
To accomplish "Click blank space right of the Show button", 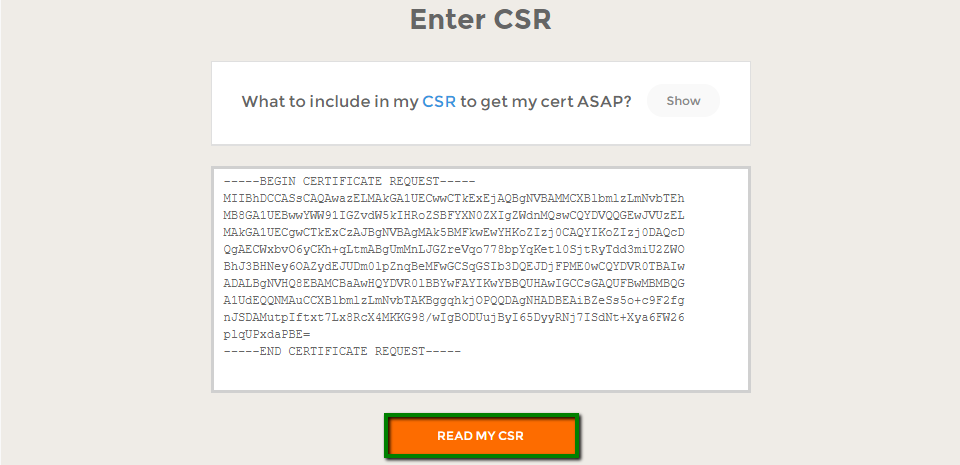I will [735, 101].
